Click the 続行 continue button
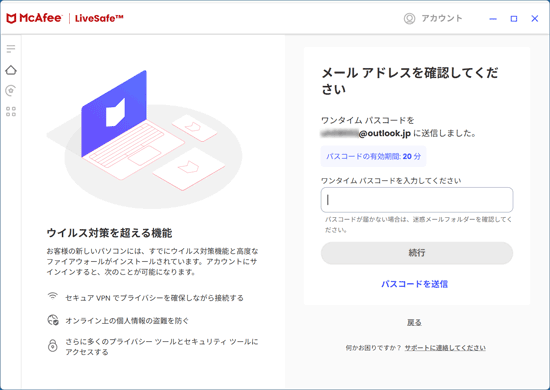 click(x=417, y=253)
